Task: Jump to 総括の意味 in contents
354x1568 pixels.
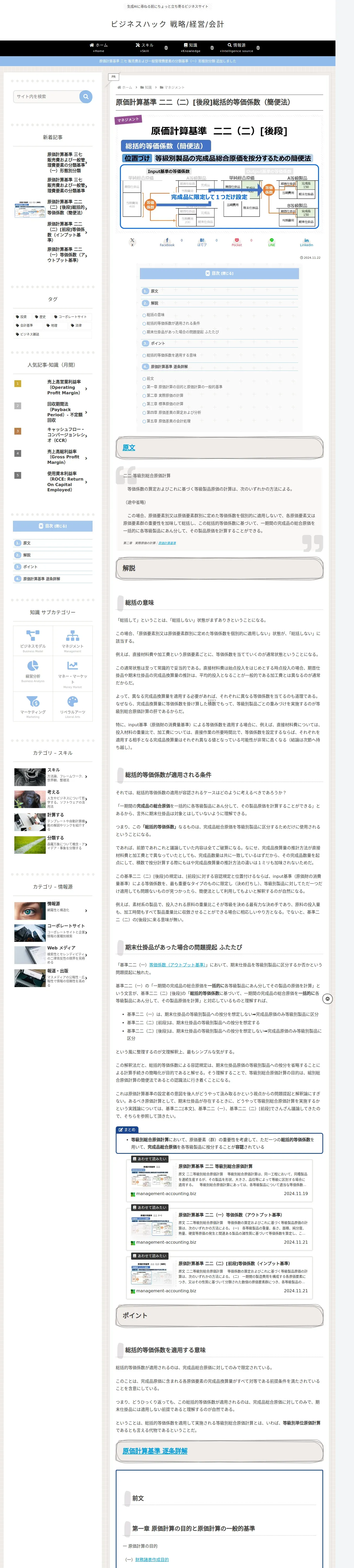Action: point(155,315)
